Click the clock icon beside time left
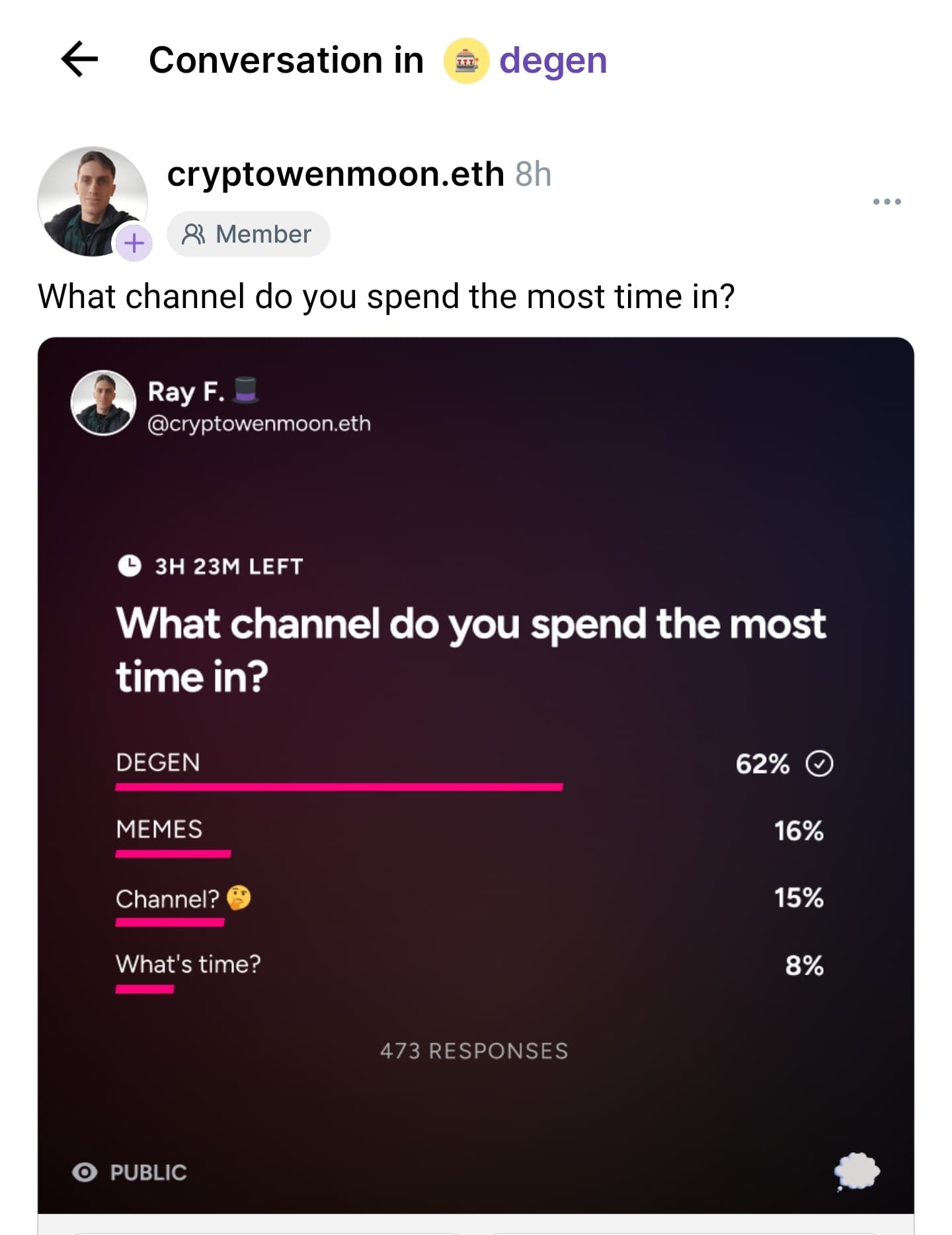 [x=130, y=566]
